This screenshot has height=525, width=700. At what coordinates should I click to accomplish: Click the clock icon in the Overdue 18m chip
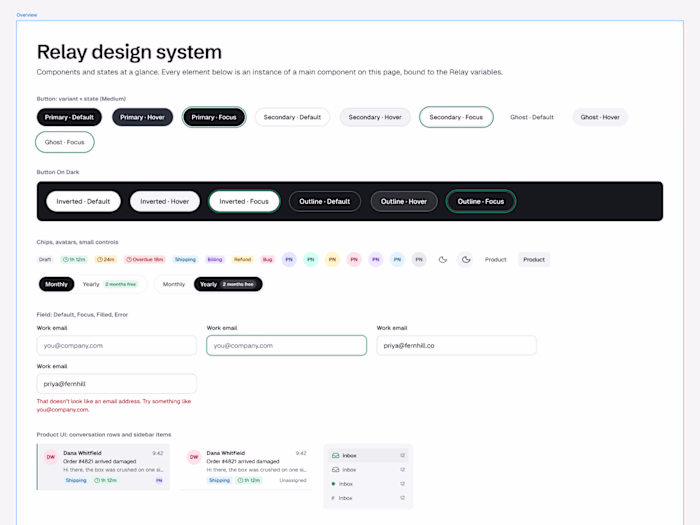(x=129, y=259)
